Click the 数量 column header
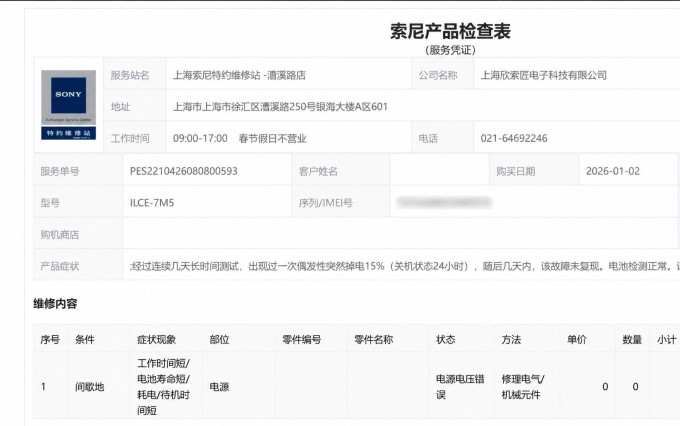Image resolution: width=680 pixels, height=426 pixels. [632, 339]
